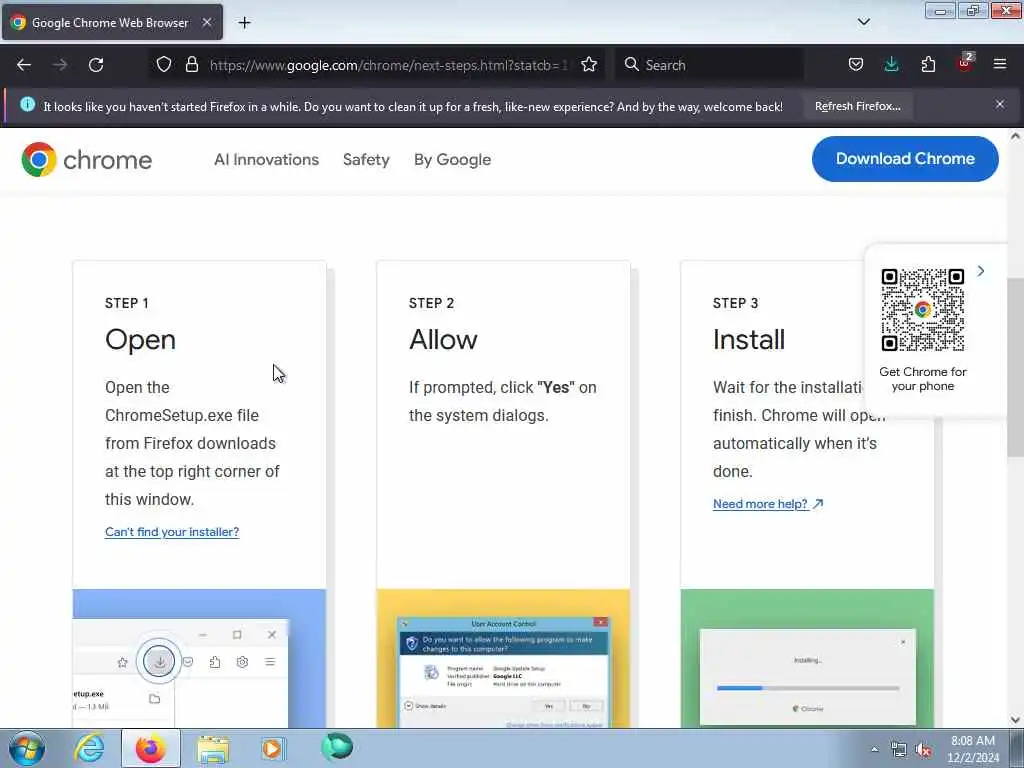Click the page vertical scrollbar thumb
1024x768 pixels.
coord(1015,366)
